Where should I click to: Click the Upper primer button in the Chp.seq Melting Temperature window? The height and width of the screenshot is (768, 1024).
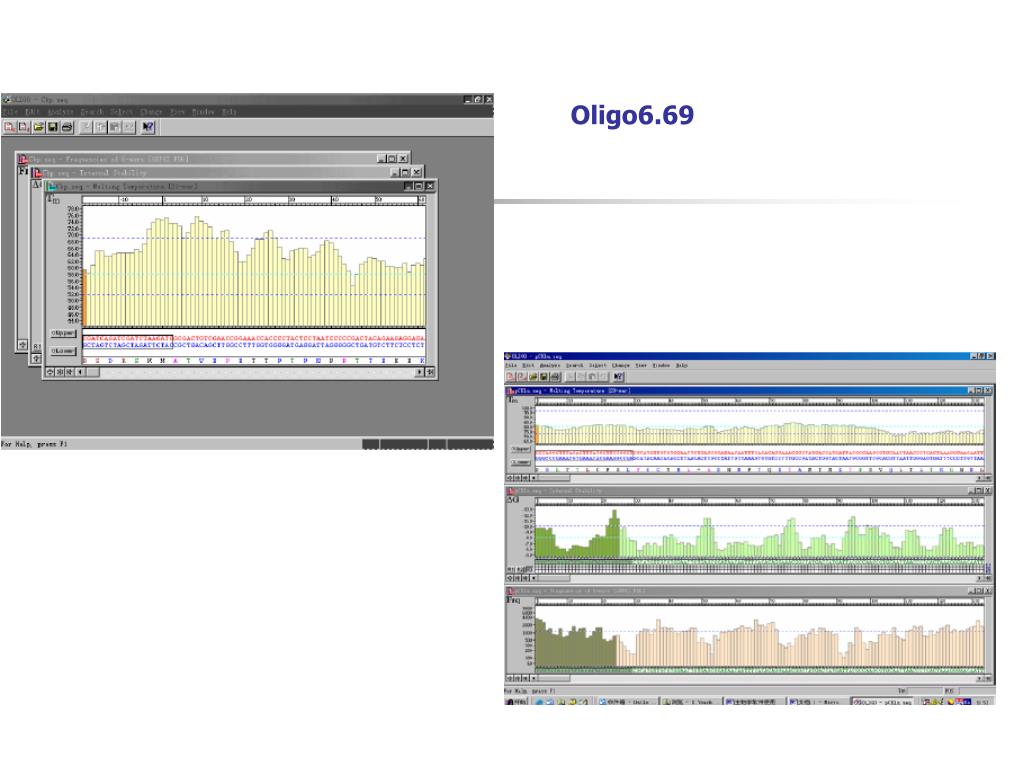point(63,333)
